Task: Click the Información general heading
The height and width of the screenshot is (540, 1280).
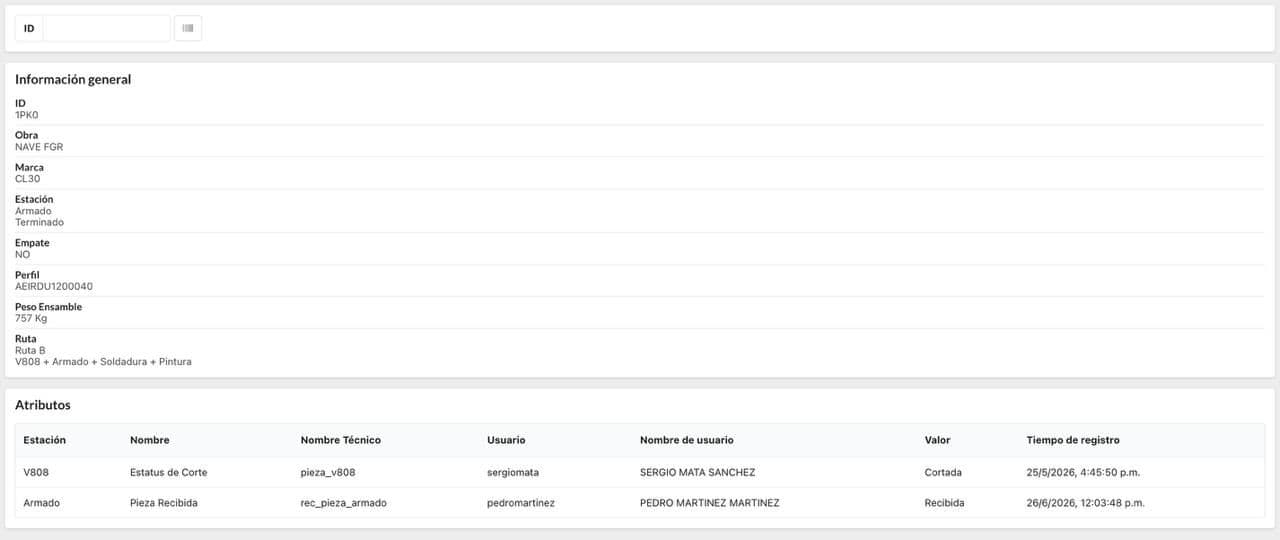Action: click(x=73, y=79)
